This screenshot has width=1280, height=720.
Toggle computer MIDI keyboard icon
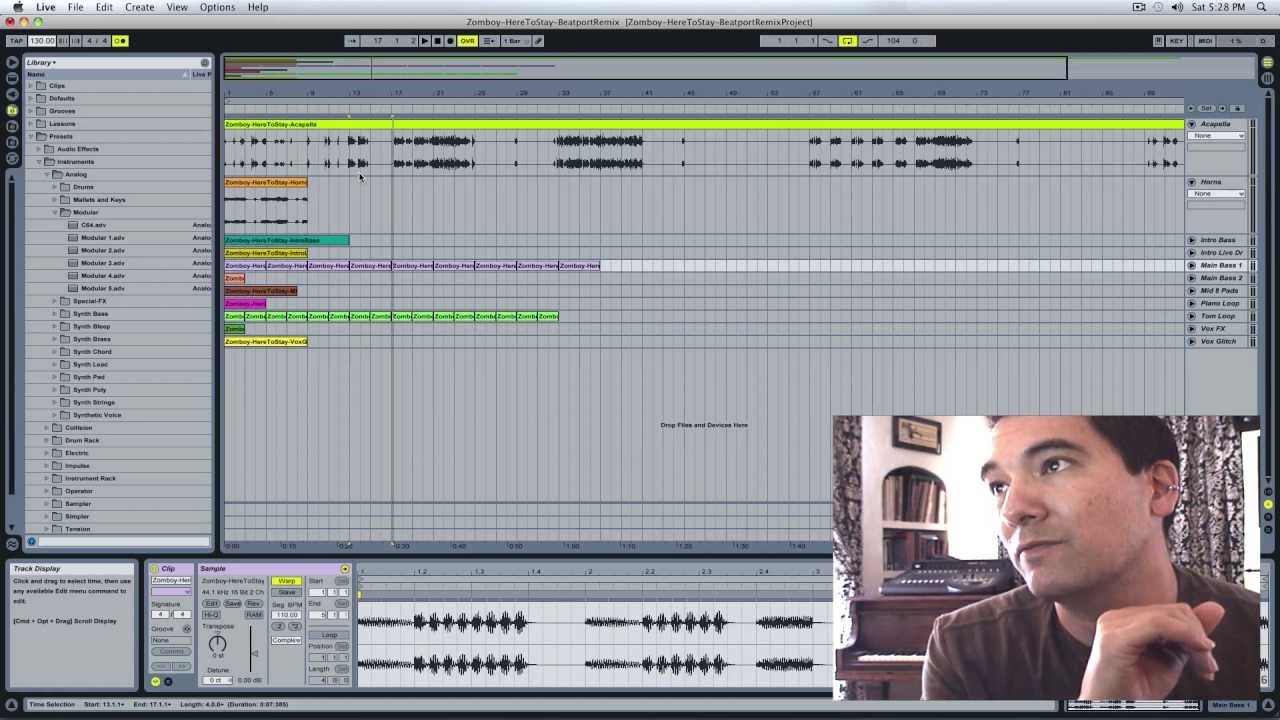[x=1158, y=41]
